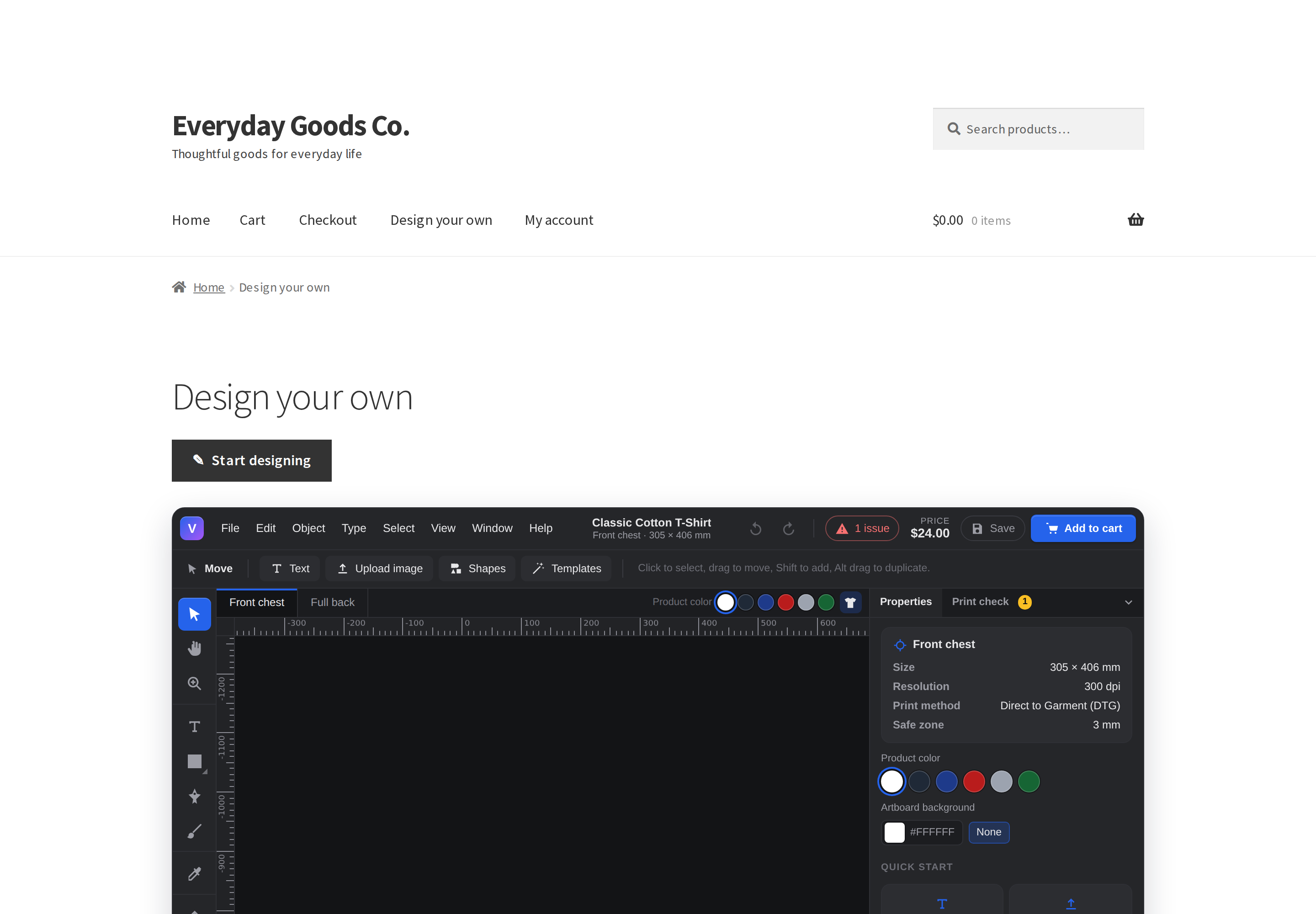The width and height of the screenshot is (1316, 914).
Task: Click the quick start upload arrow tile
Action: click(x=1070, y=900)
